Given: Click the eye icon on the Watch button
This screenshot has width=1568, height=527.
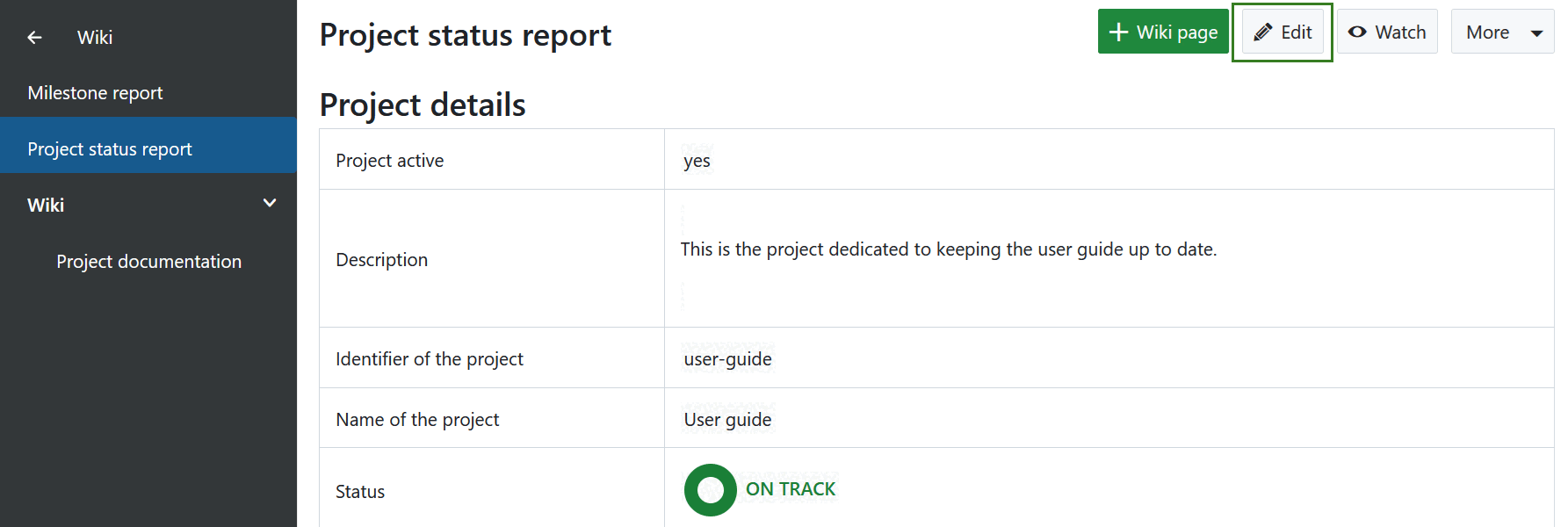Looking at the screenshot, I should (1356, 31).
